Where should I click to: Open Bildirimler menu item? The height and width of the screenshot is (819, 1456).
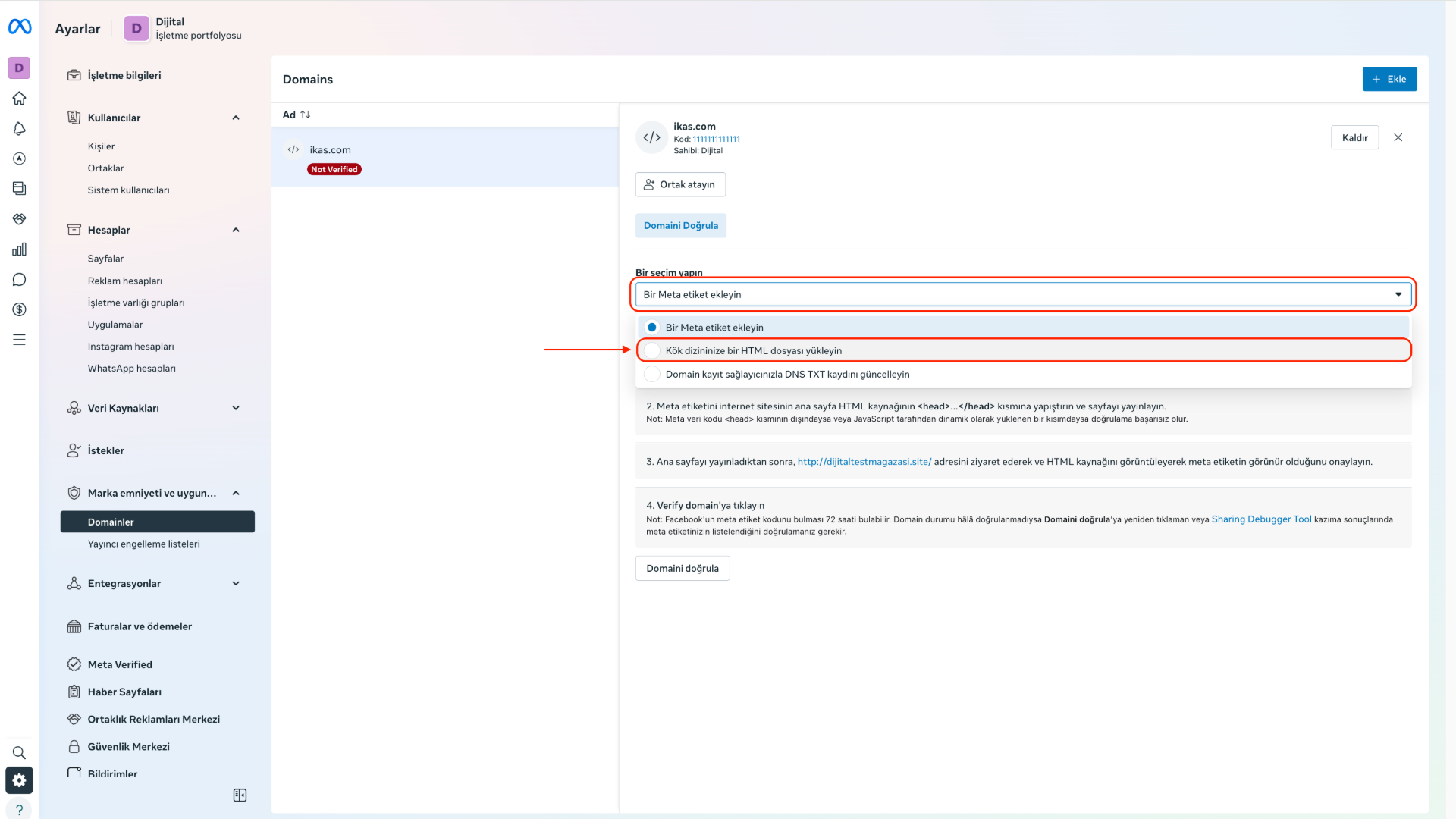coord(112,773)
